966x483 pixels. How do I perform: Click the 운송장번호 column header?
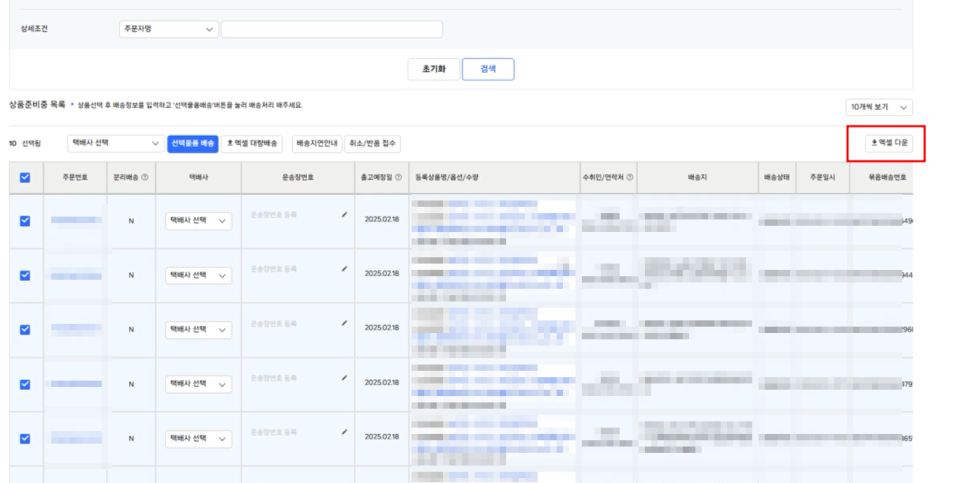pos(298,177)
